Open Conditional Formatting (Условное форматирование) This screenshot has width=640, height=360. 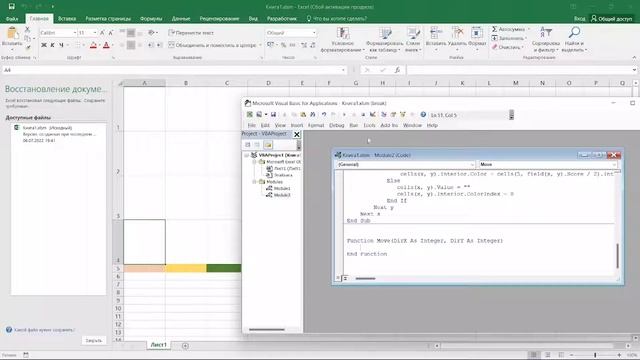tap(342, 40)
